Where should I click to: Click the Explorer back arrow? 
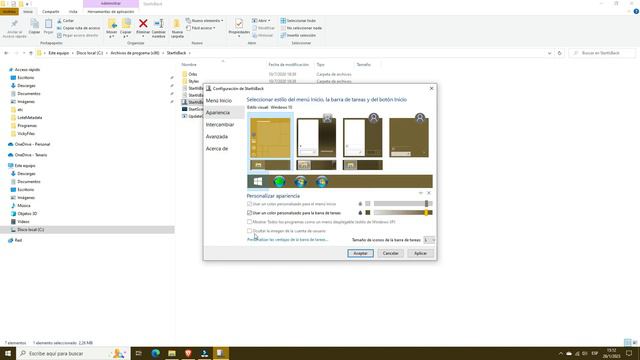[x=6, y=53]
